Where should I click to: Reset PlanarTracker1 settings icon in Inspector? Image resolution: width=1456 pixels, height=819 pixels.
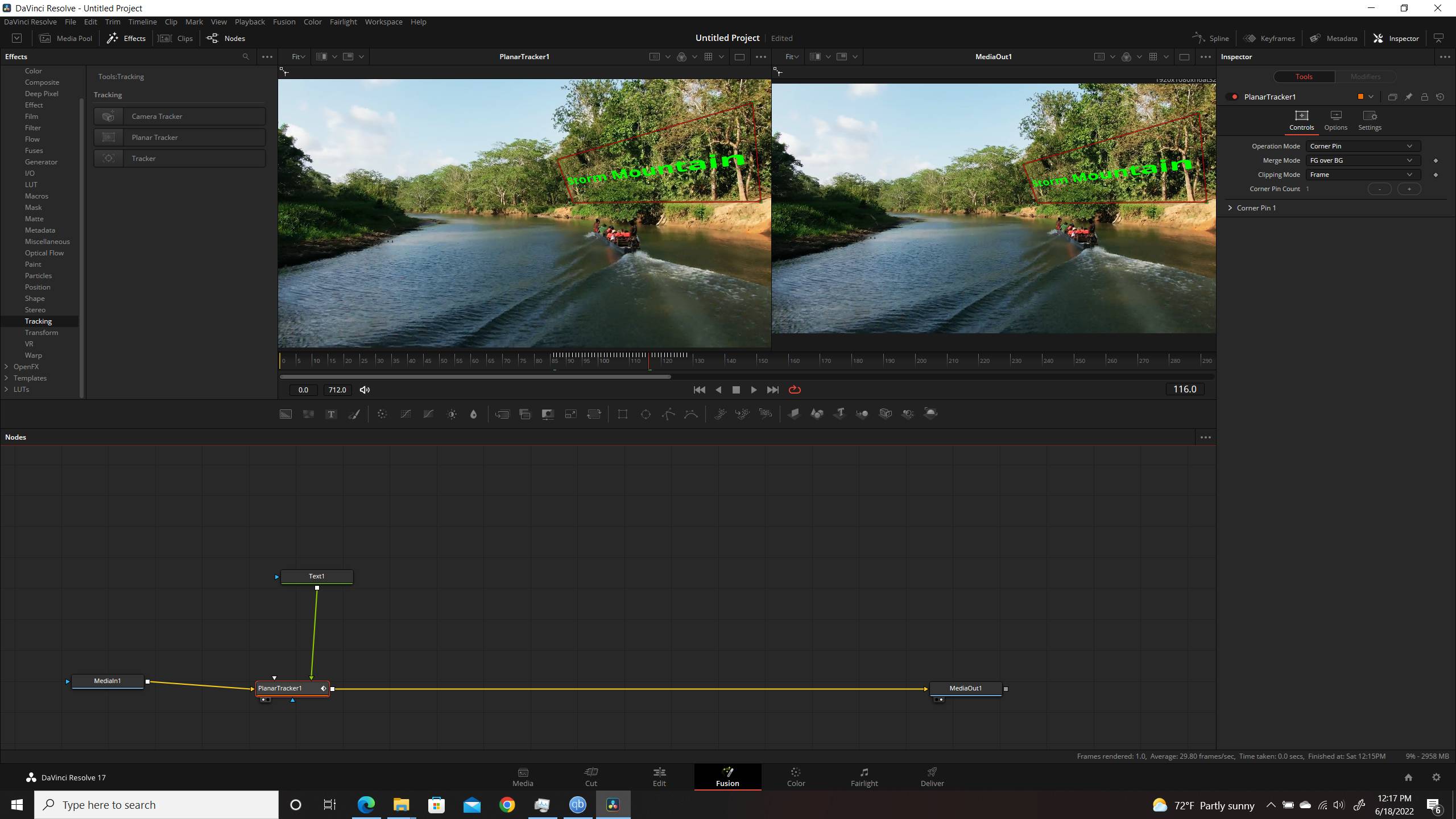[x=1440, y=97]
